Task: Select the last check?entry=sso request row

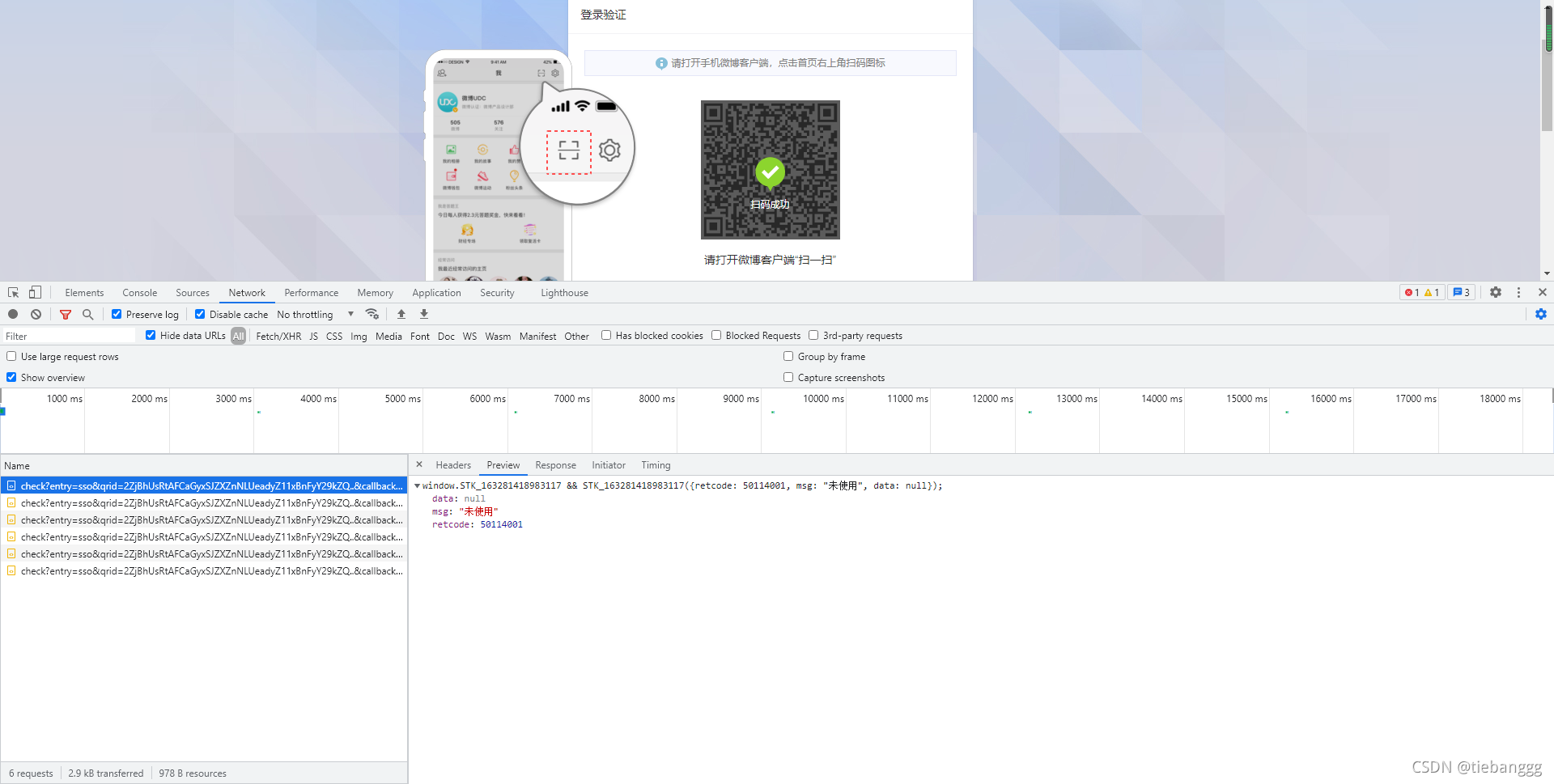Action: point(204,571)
